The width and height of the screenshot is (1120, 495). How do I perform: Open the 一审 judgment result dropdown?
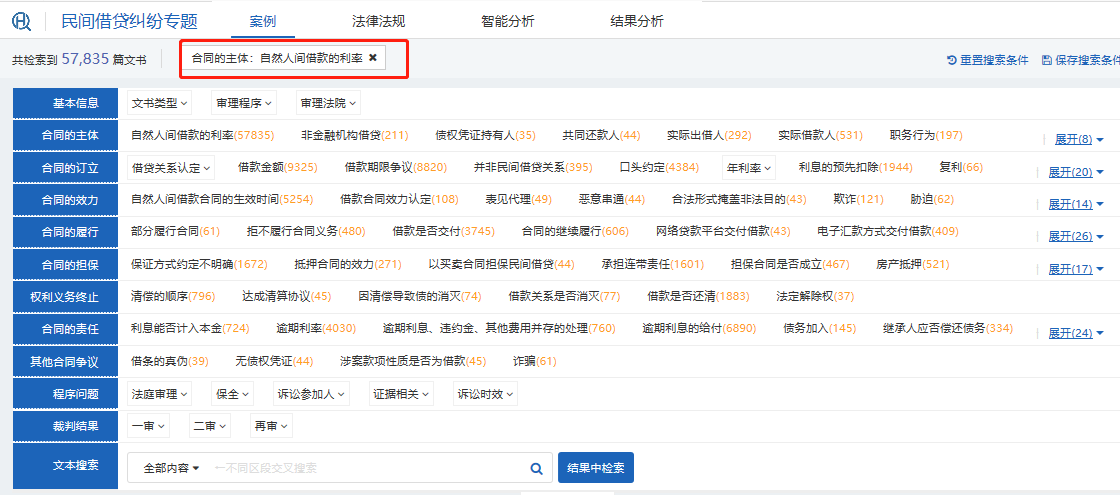tap(149, 426)
